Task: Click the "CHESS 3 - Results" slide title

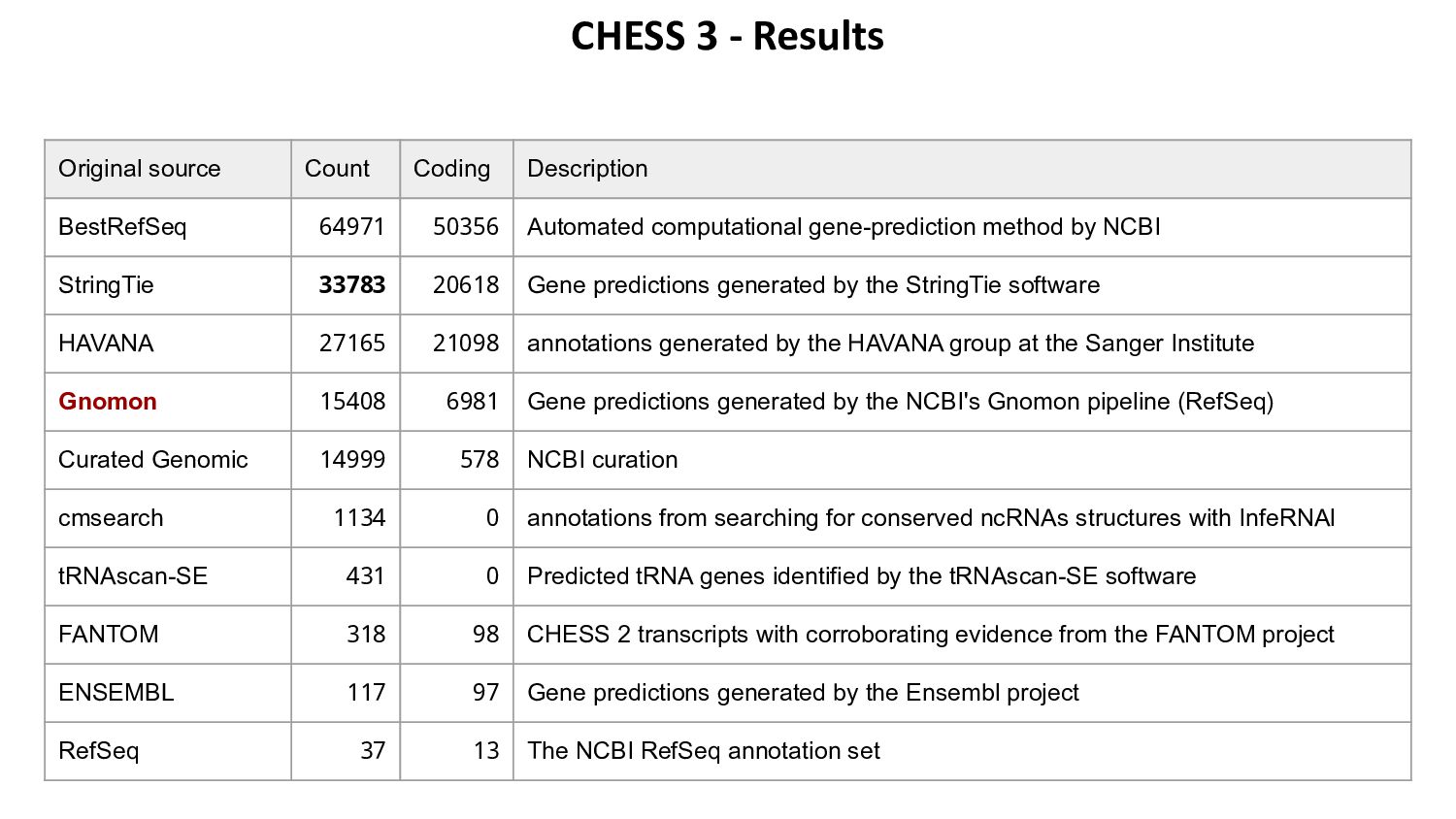Action: 727,37
